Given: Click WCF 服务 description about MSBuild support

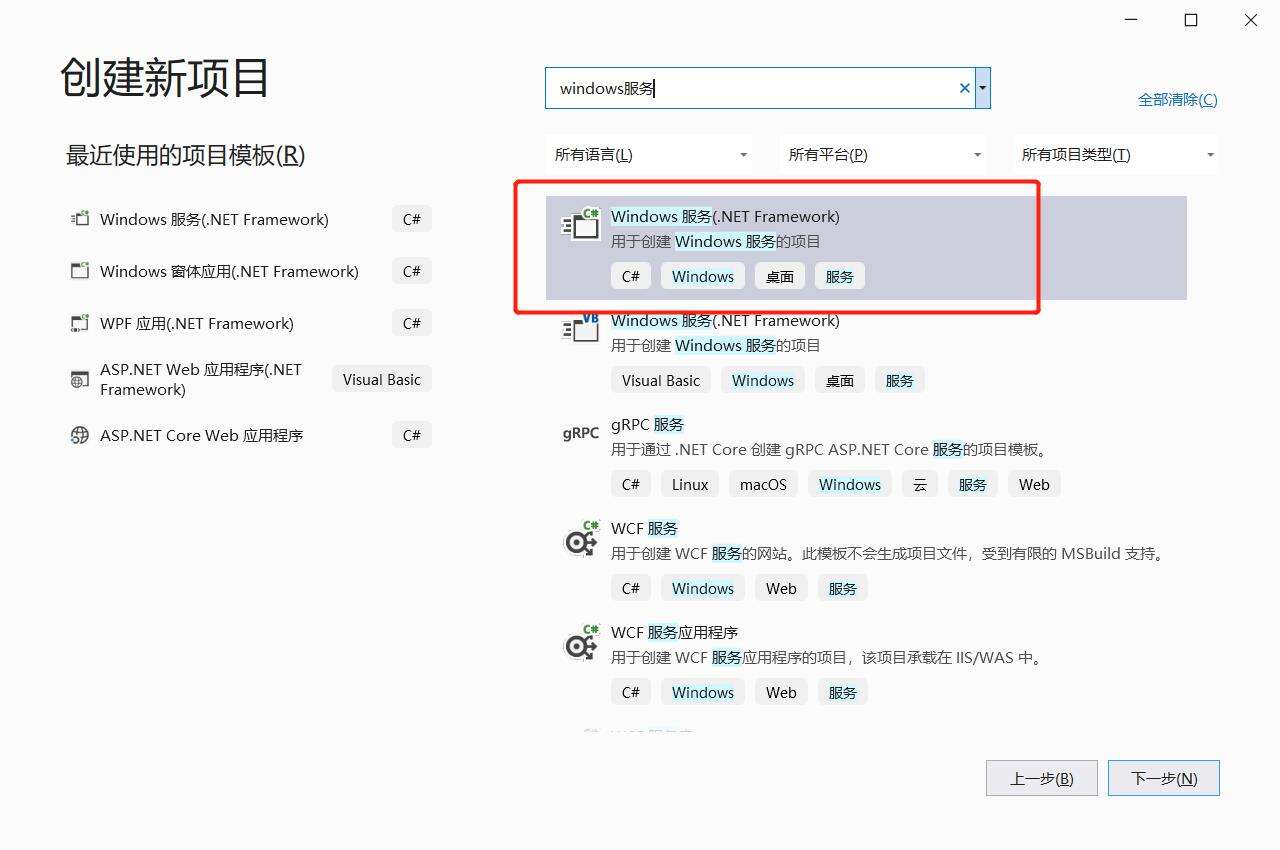Looking at the screenshot, I should click(889, 554).
